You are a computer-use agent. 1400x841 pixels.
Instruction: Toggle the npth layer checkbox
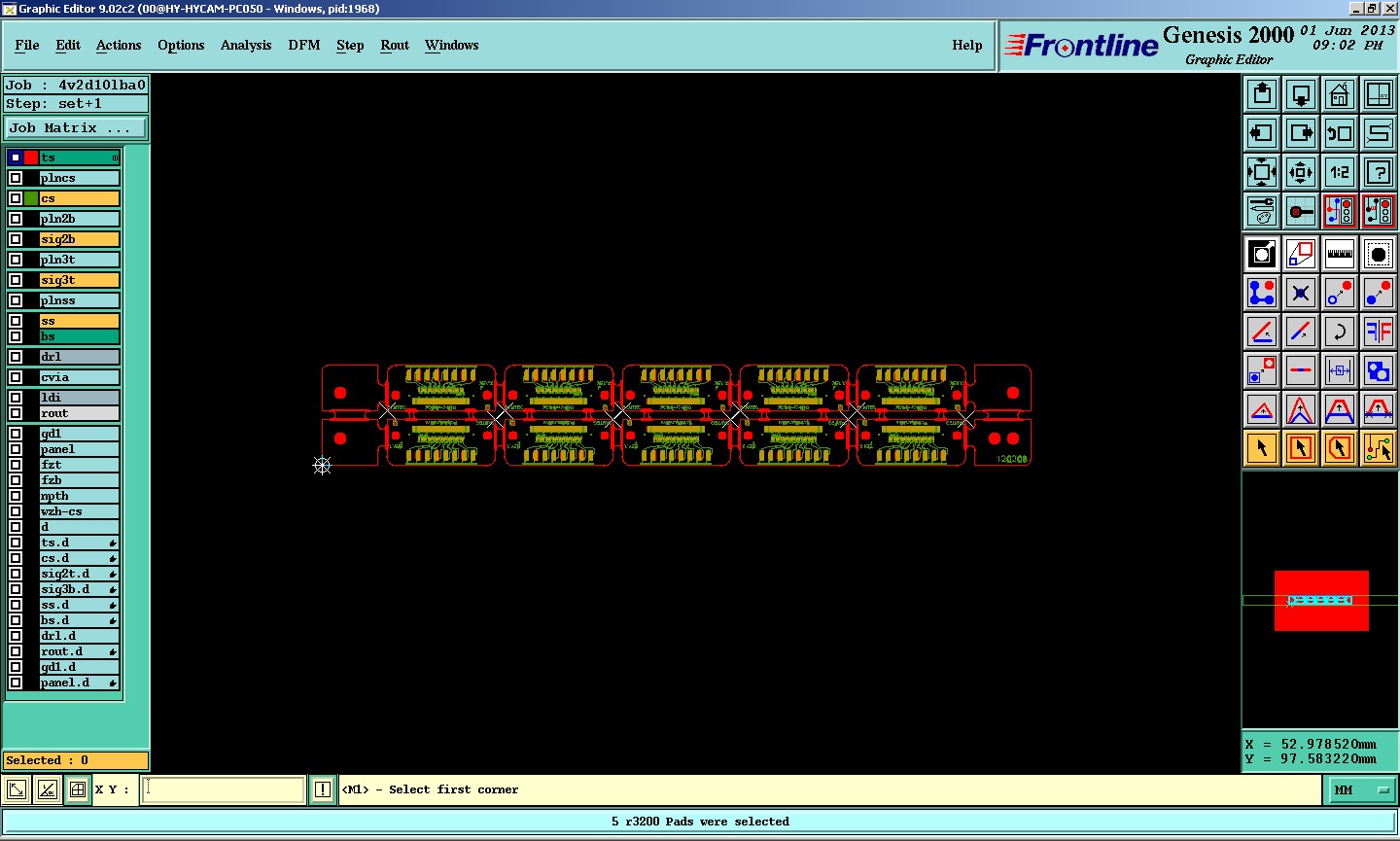[16, 496]
